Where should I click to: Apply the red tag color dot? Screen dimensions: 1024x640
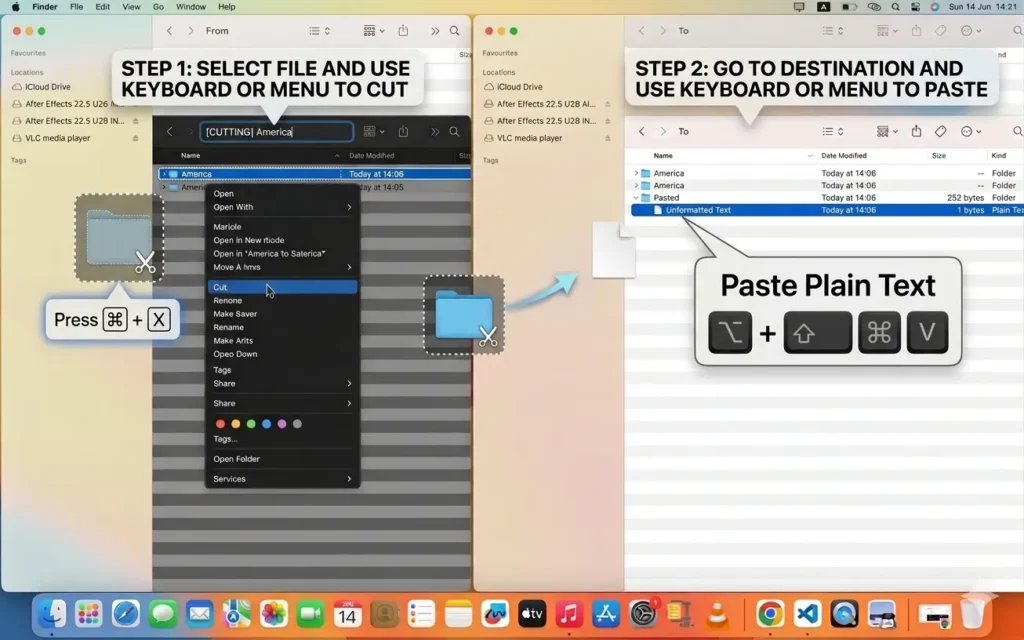(220, 424)
